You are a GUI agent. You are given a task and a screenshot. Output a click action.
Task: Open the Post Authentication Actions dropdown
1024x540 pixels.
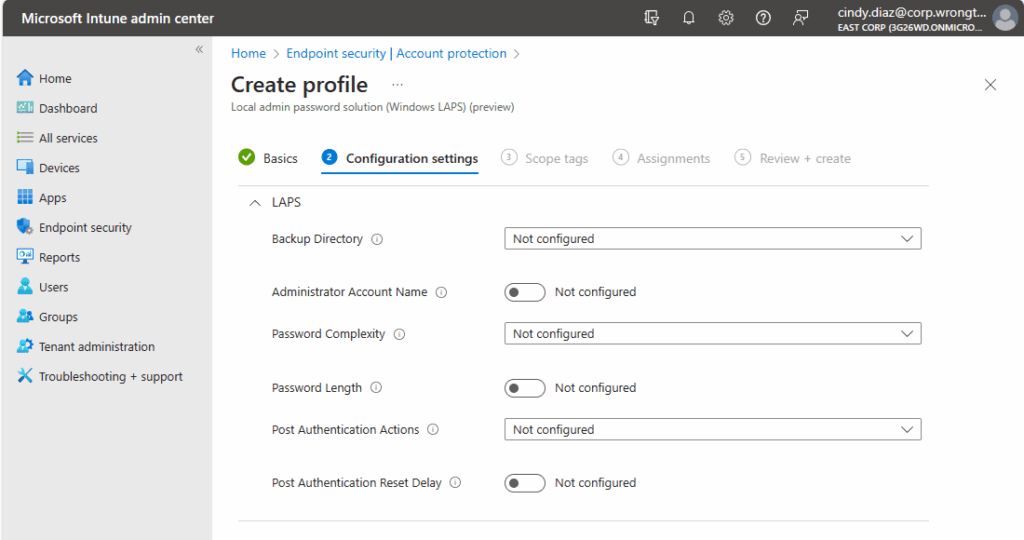(x=712, y=430)
